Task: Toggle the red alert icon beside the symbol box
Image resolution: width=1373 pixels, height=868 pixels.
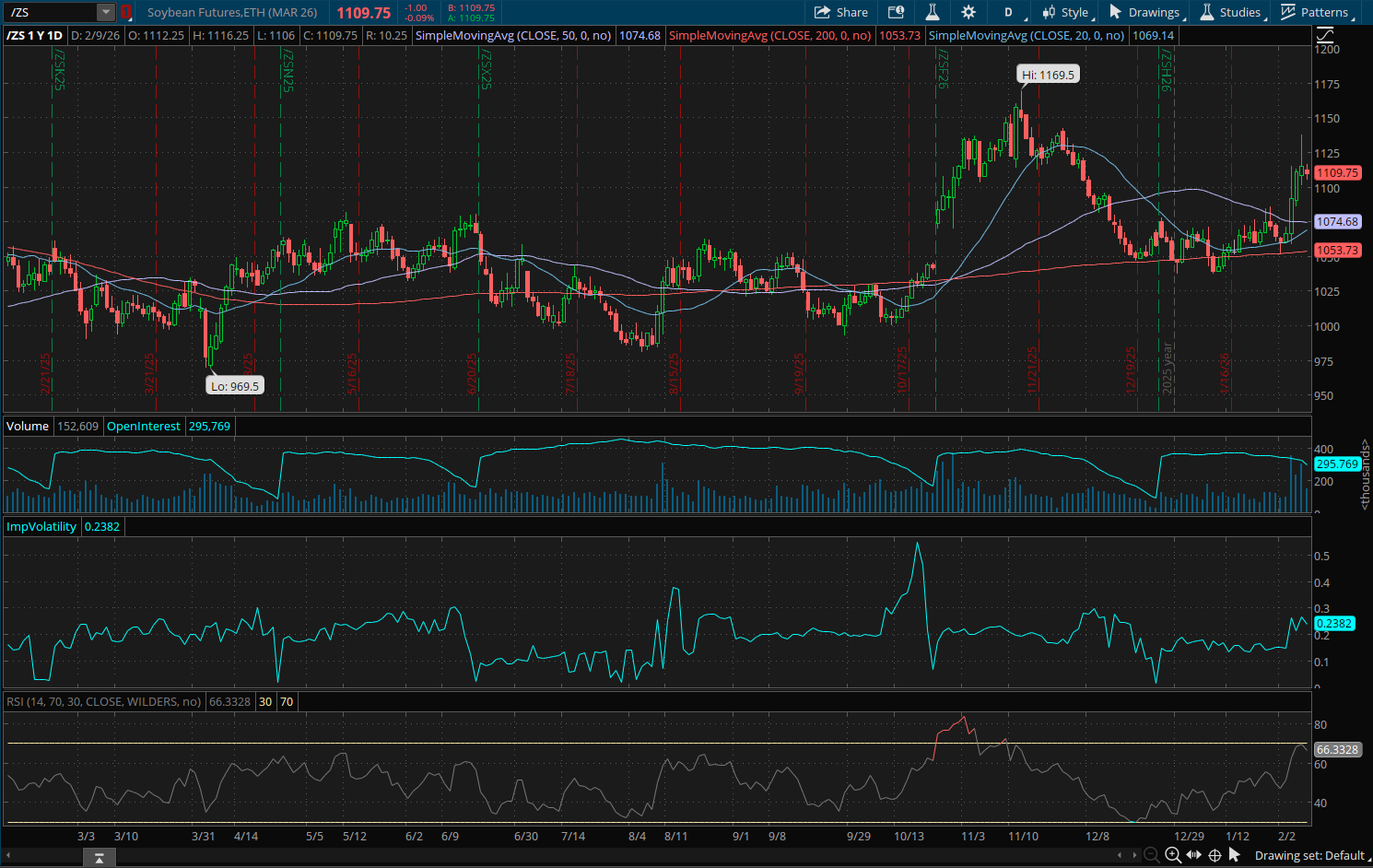Action: click(126, 13)
